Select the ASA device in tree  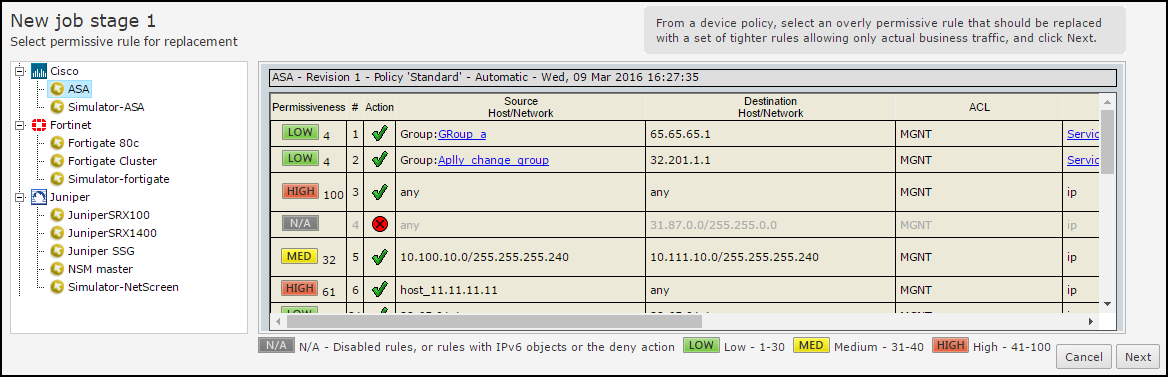tap(79, 89)
